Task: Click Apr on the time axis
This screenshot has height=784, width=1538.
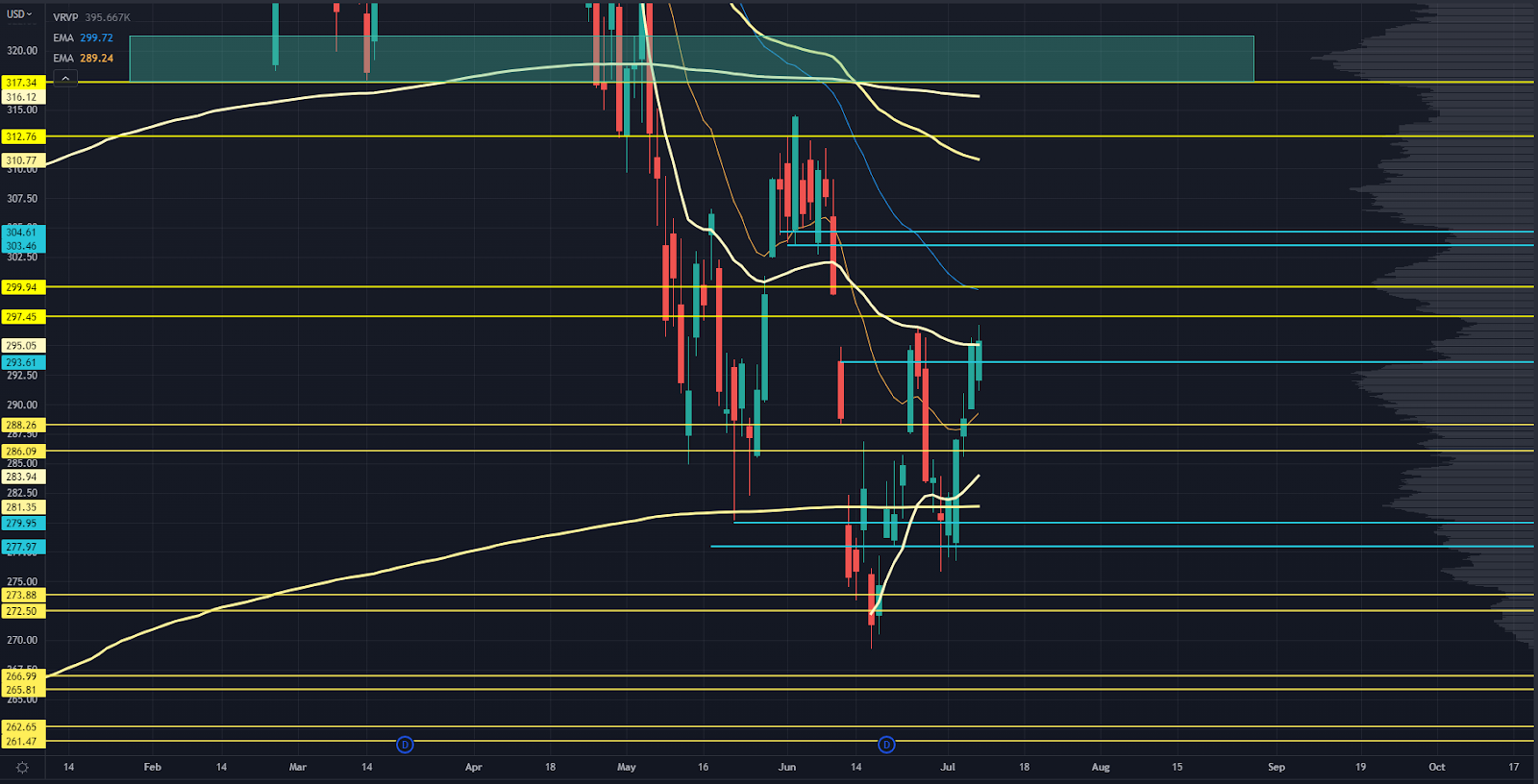Action: (473, 767)
